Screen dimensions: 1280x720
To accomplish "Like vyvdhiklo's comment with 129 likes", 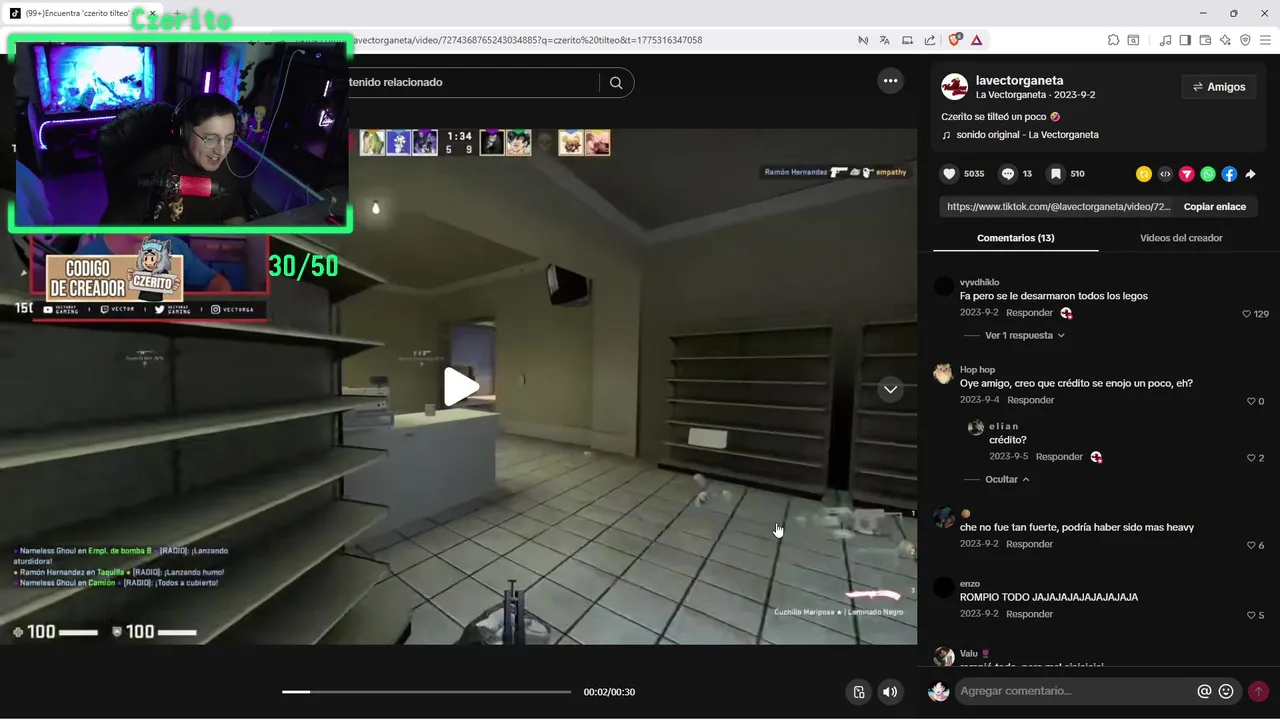I will [1247, 314].
